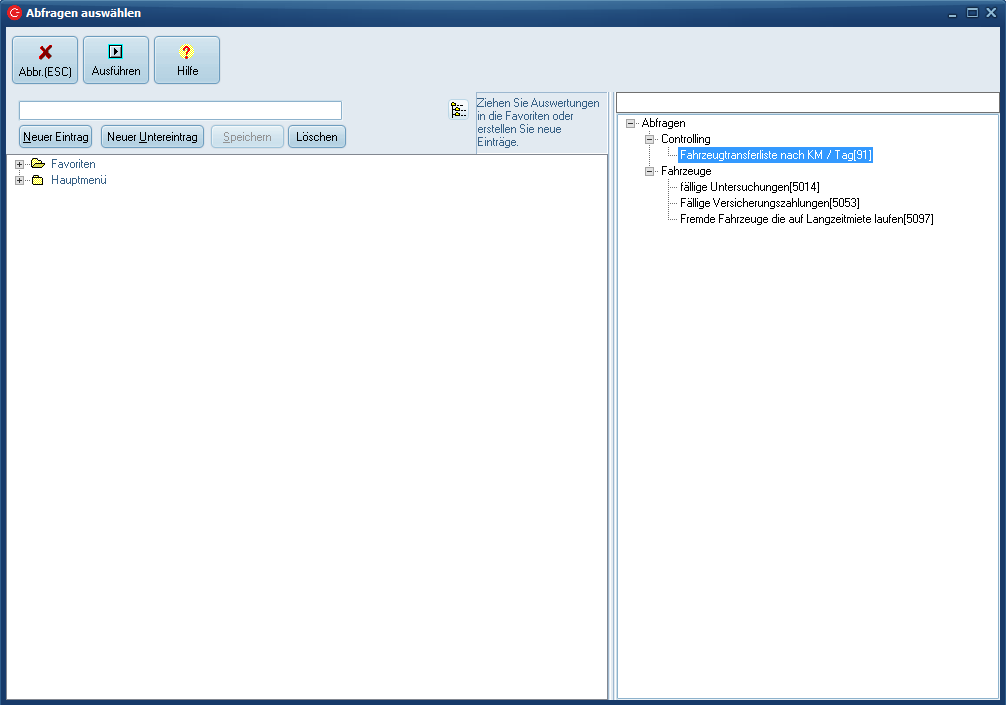Expand the Hauptmenü tree node

pyautogui.click(x=19, y=181)
